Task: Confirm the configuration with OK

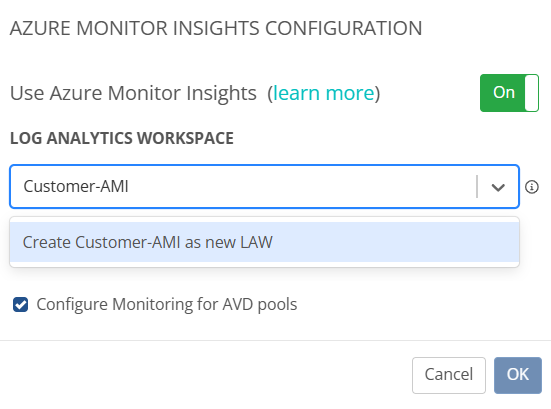Action: [518, 375]
